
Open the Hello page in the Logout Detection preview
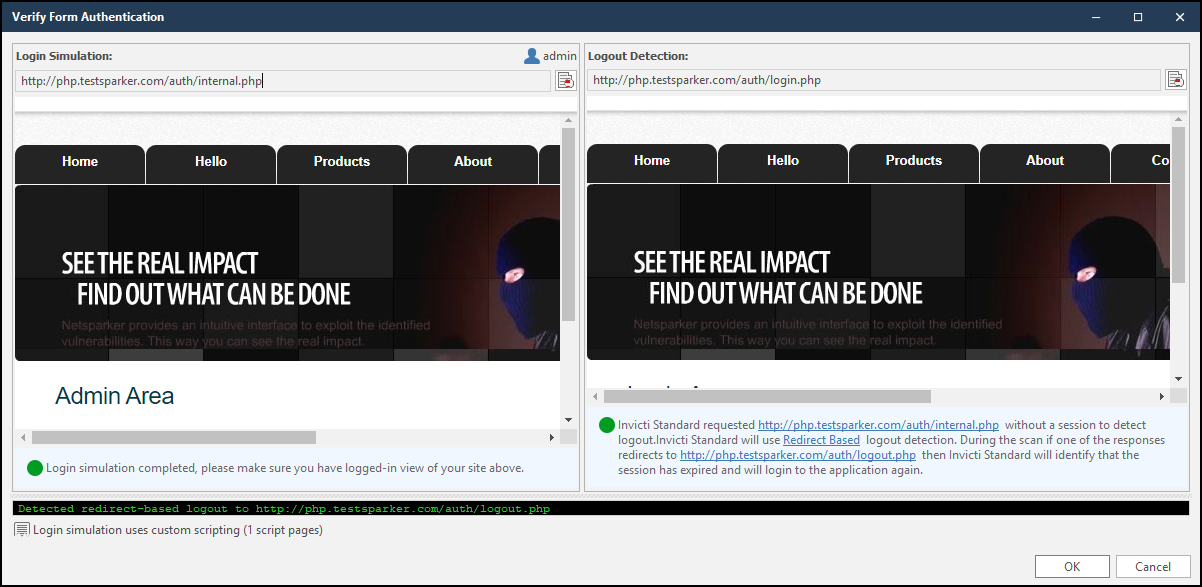click(782, 161)
